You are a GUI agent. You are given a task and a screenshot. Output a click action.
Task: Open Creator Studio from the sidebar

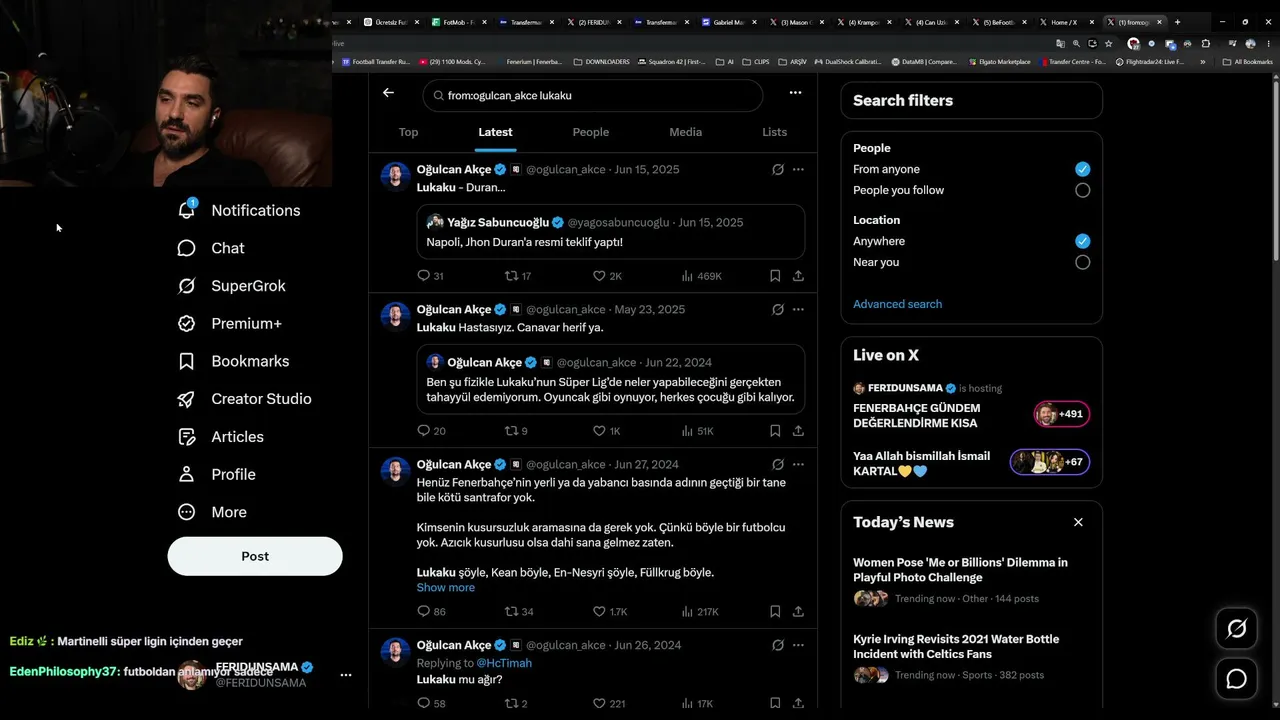point(244,399)
